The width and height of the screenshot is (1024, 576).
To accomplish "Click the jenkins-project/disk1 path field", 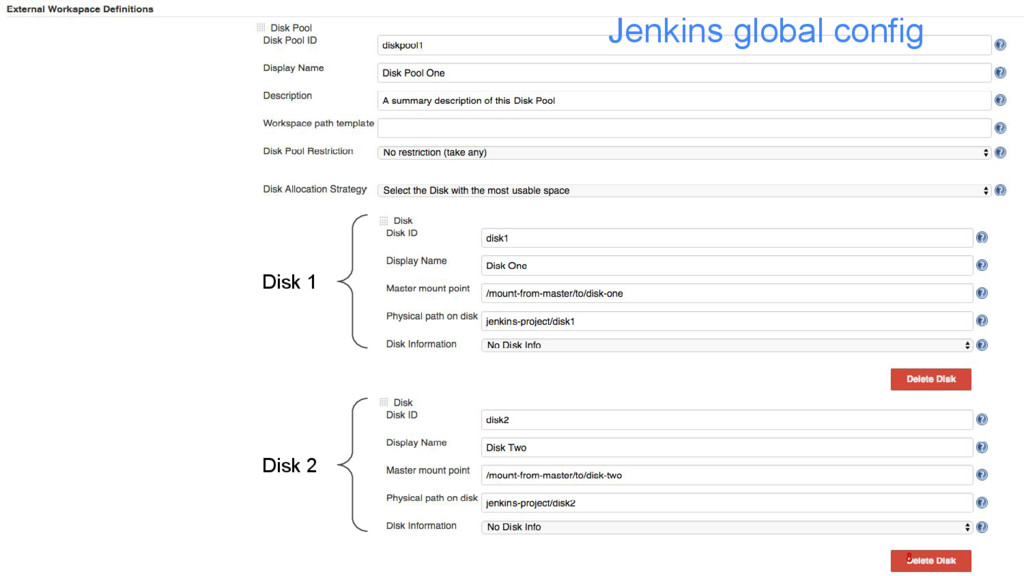I will click(x=727, y=321).
